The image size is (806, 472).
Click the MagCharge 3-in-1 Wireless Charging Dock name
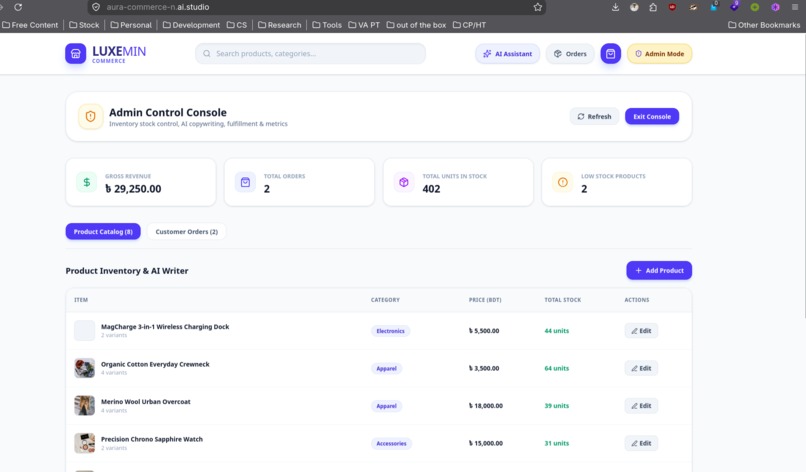coord(165,326)
